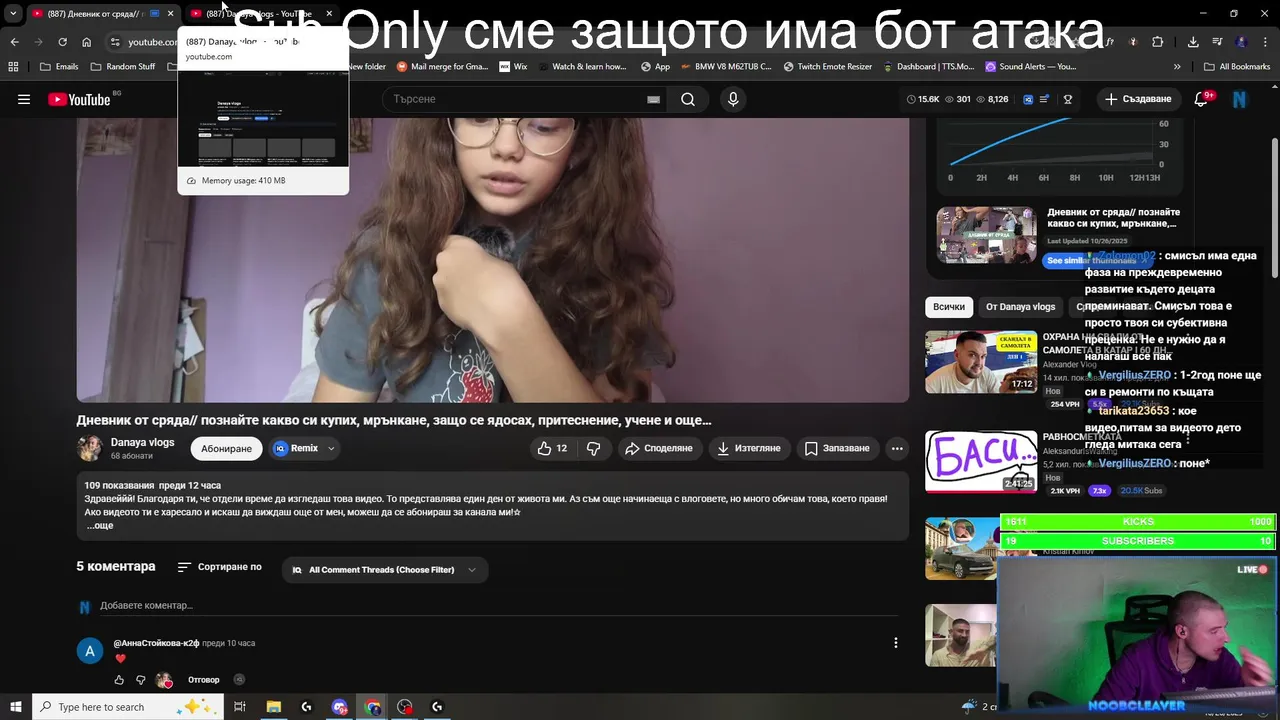1280x720 pixels.
Task: Open Chrome extensions puzzle icon
Action: point(1158,42)
